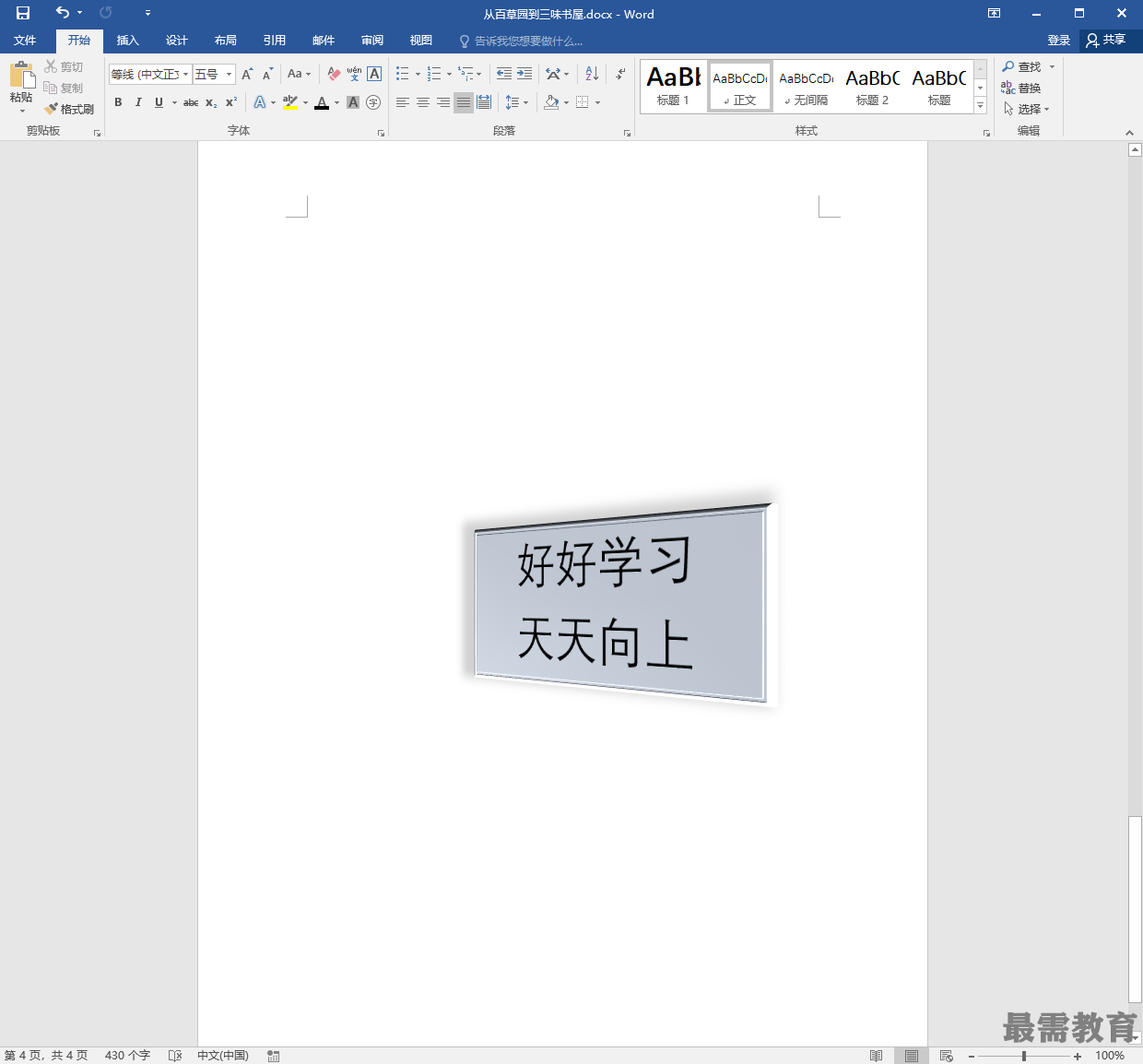Apply the yellow text highlight color
1143x1064 pixels.
point(290,102)
